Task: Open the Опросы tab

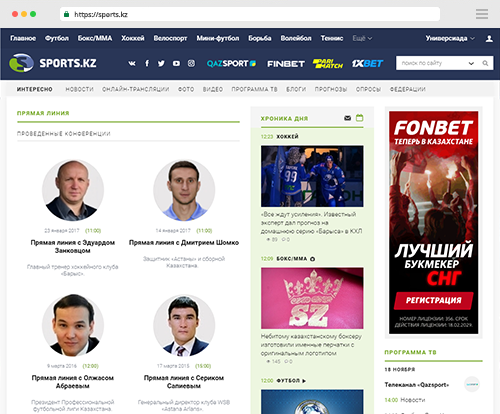Action: pyautogui.click(x=368, y=89)
